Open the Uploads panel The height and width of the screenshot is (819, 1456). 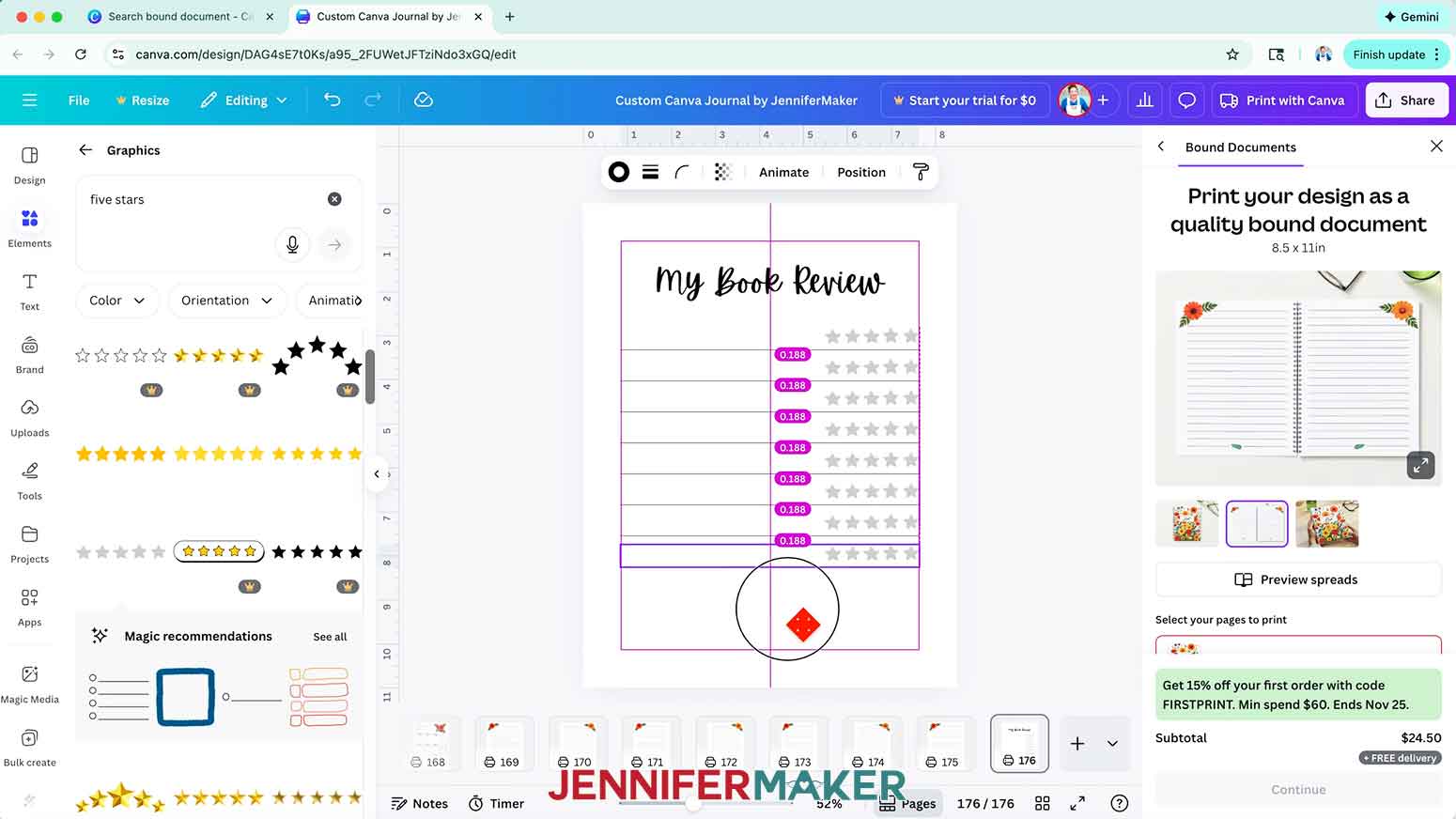click(29, 417)
